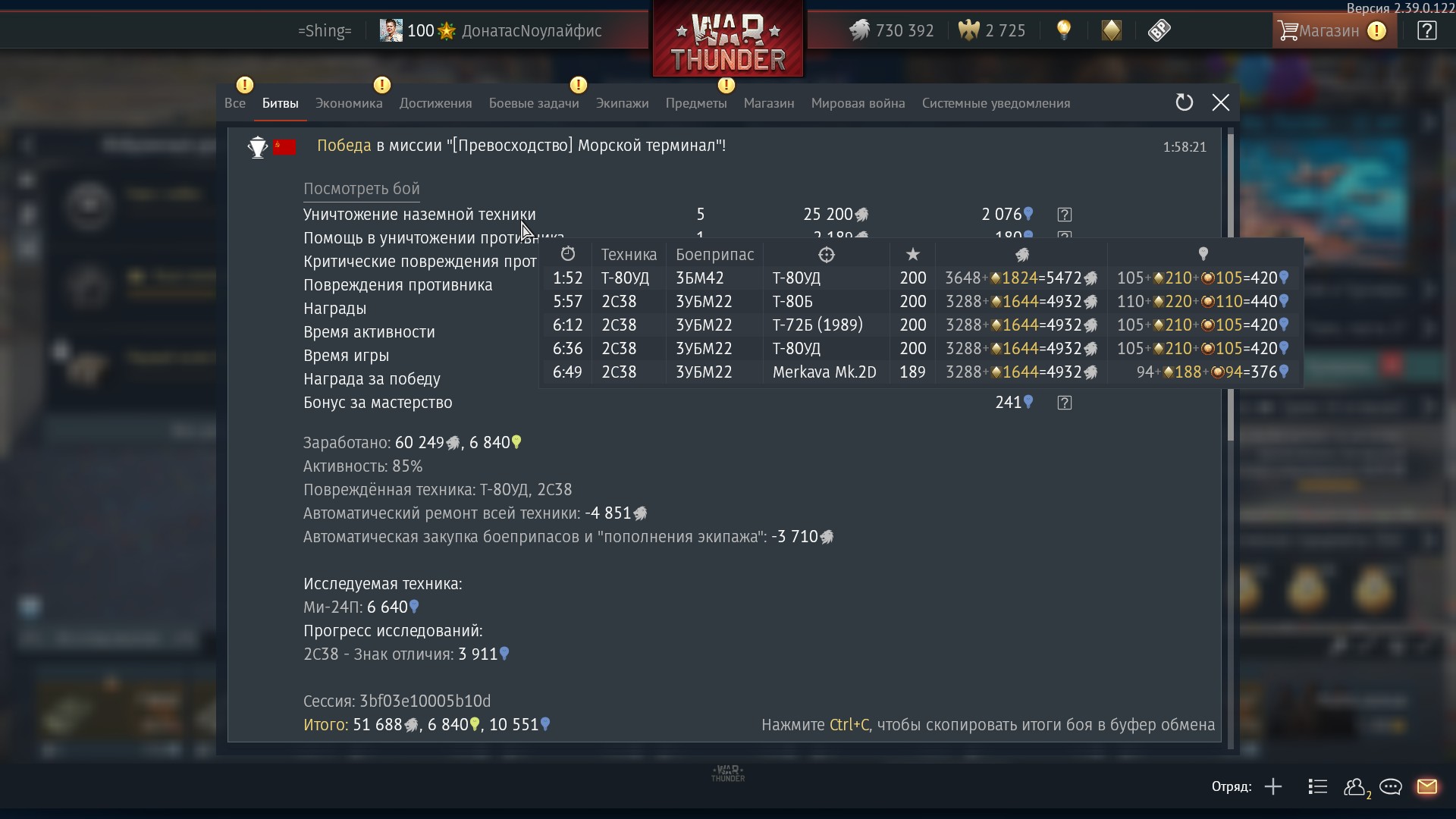Image resolution: width=1456 pixels, height=819 pixels.
Task: Click the Golden Eagles currency icon
Action: [x=969, y=30]
